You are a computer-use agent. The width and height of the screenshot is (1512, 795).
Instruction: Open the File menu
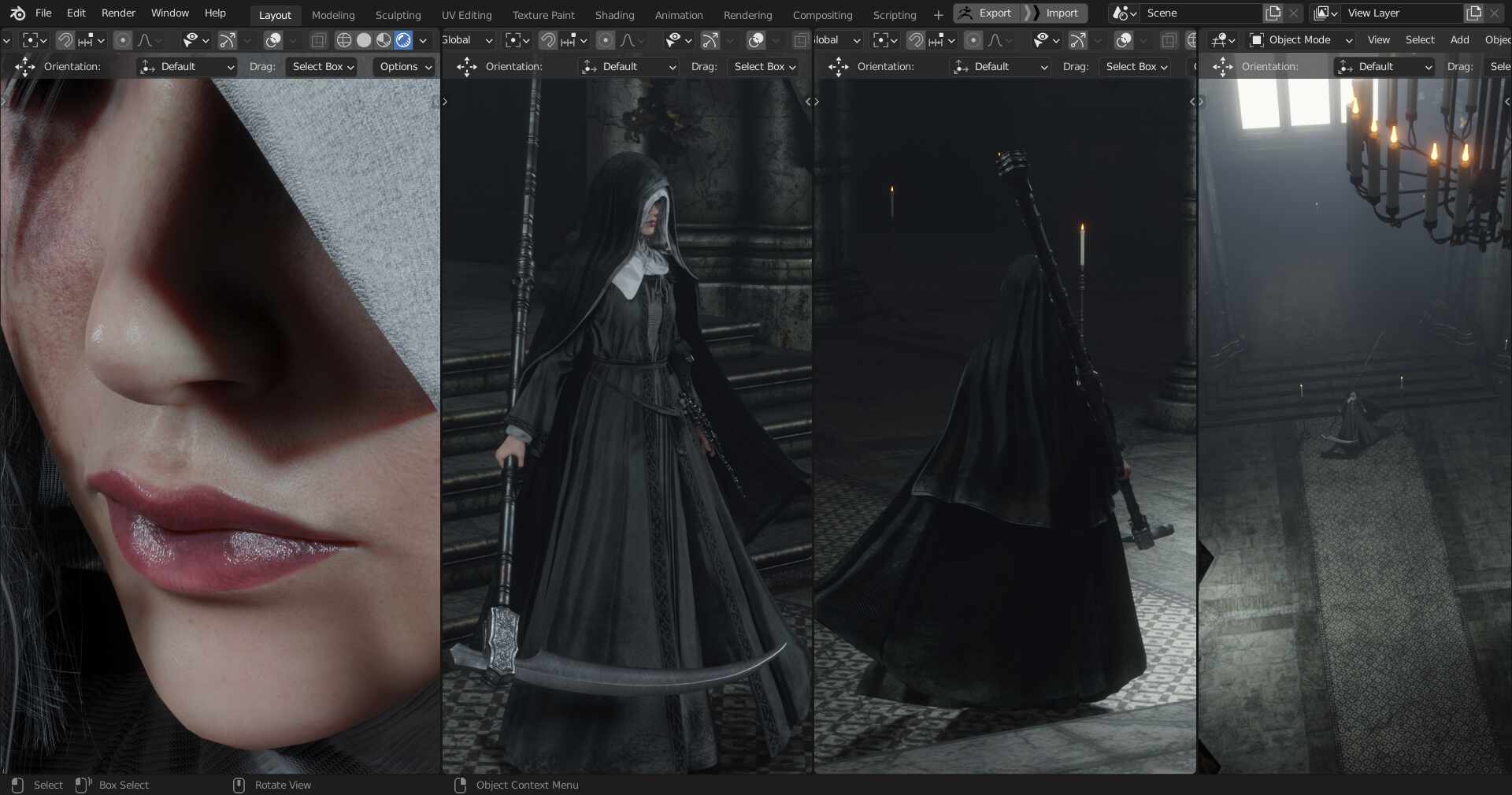tap(43, 13)
